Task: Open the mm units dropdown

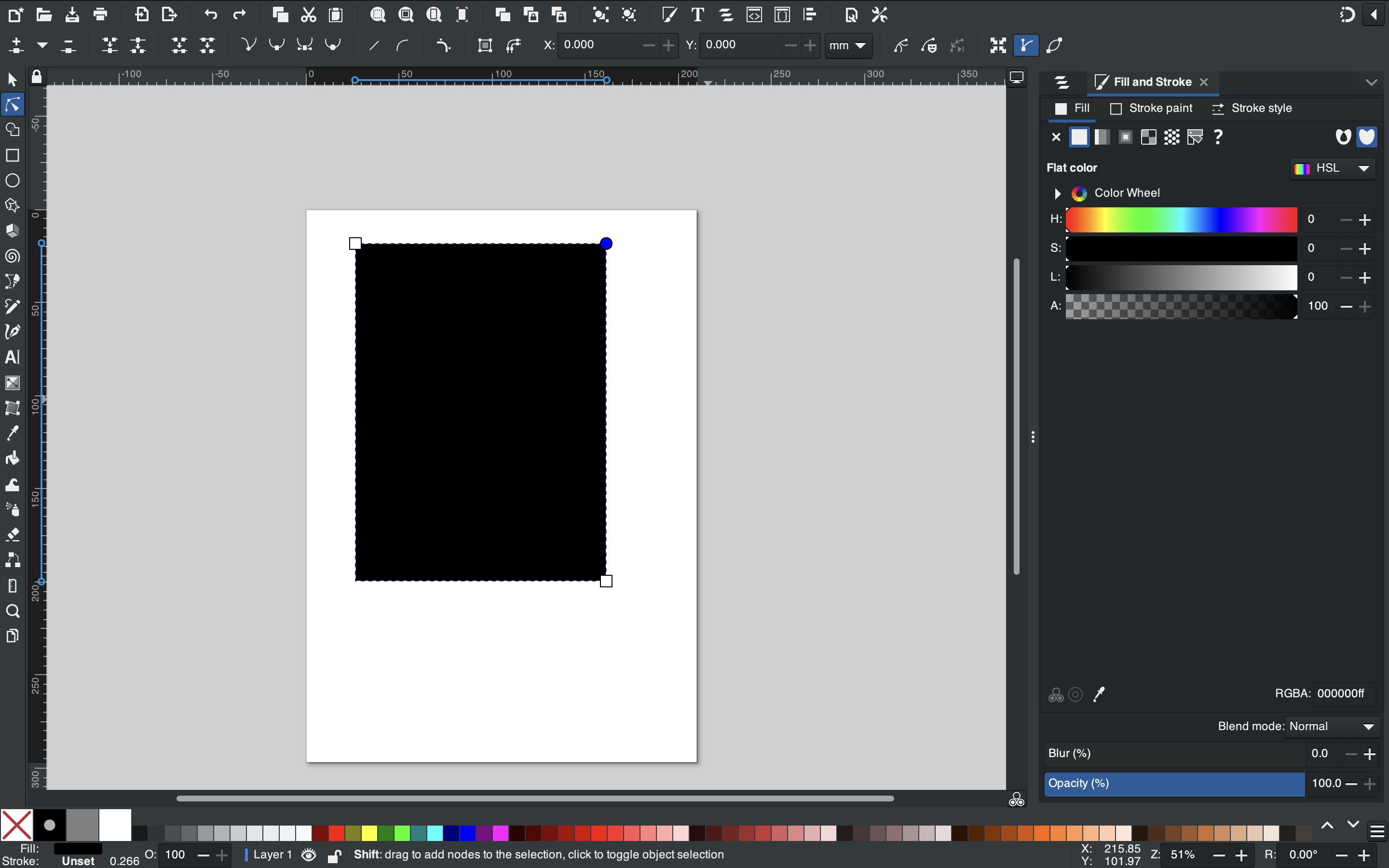Action: pyautogui.click(x=848, y=45)
